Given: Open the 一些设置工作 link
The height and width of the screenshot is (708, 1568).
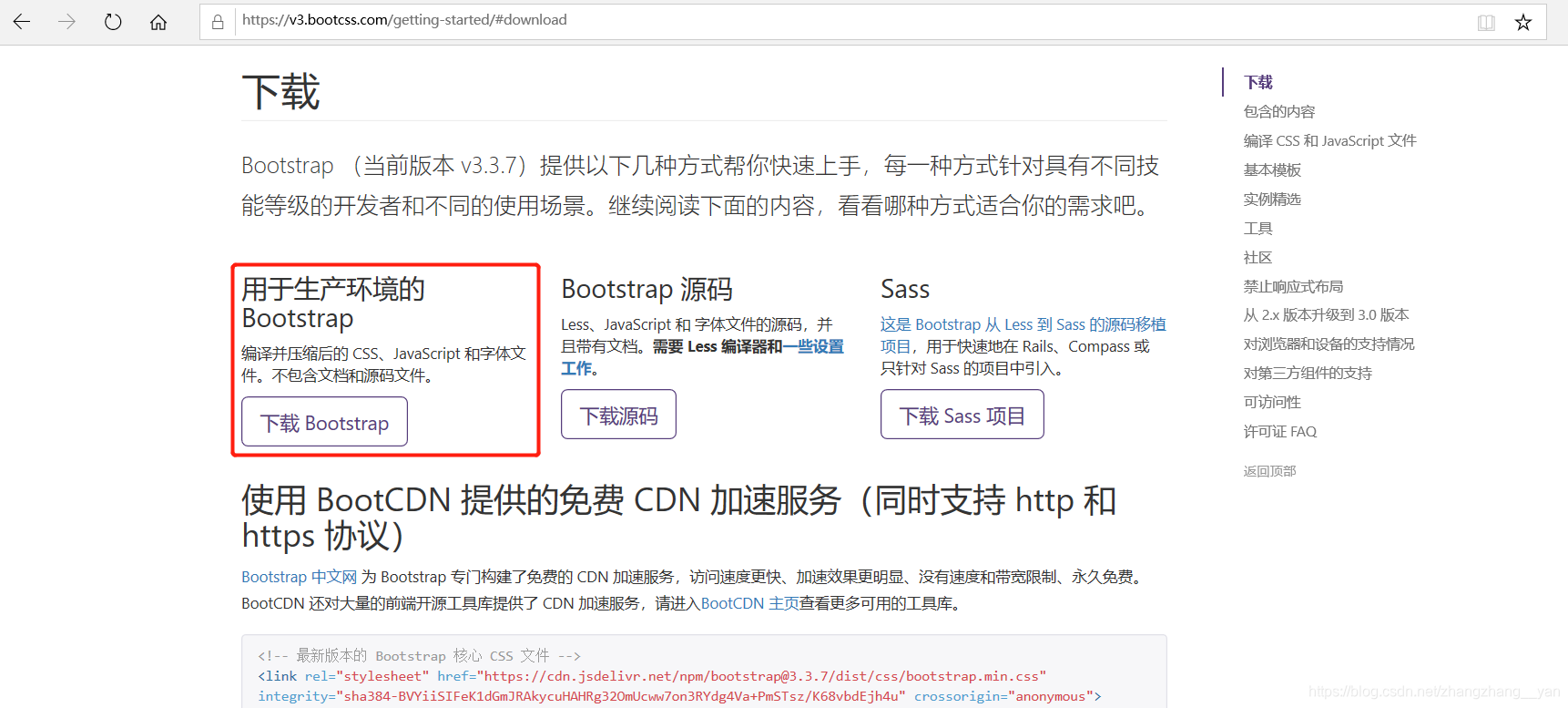Looking at the screenshot, I should [702, 357].
